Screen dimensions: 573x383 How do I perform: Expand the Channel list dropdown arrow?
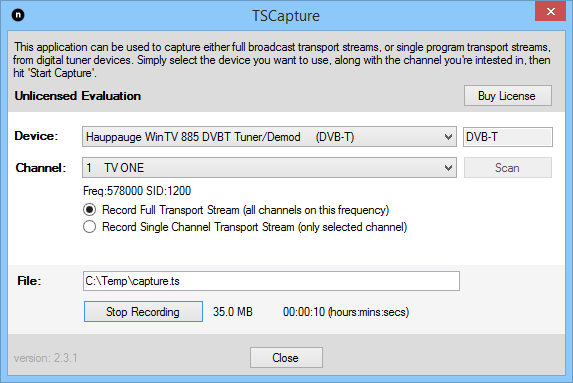(448, 168)
